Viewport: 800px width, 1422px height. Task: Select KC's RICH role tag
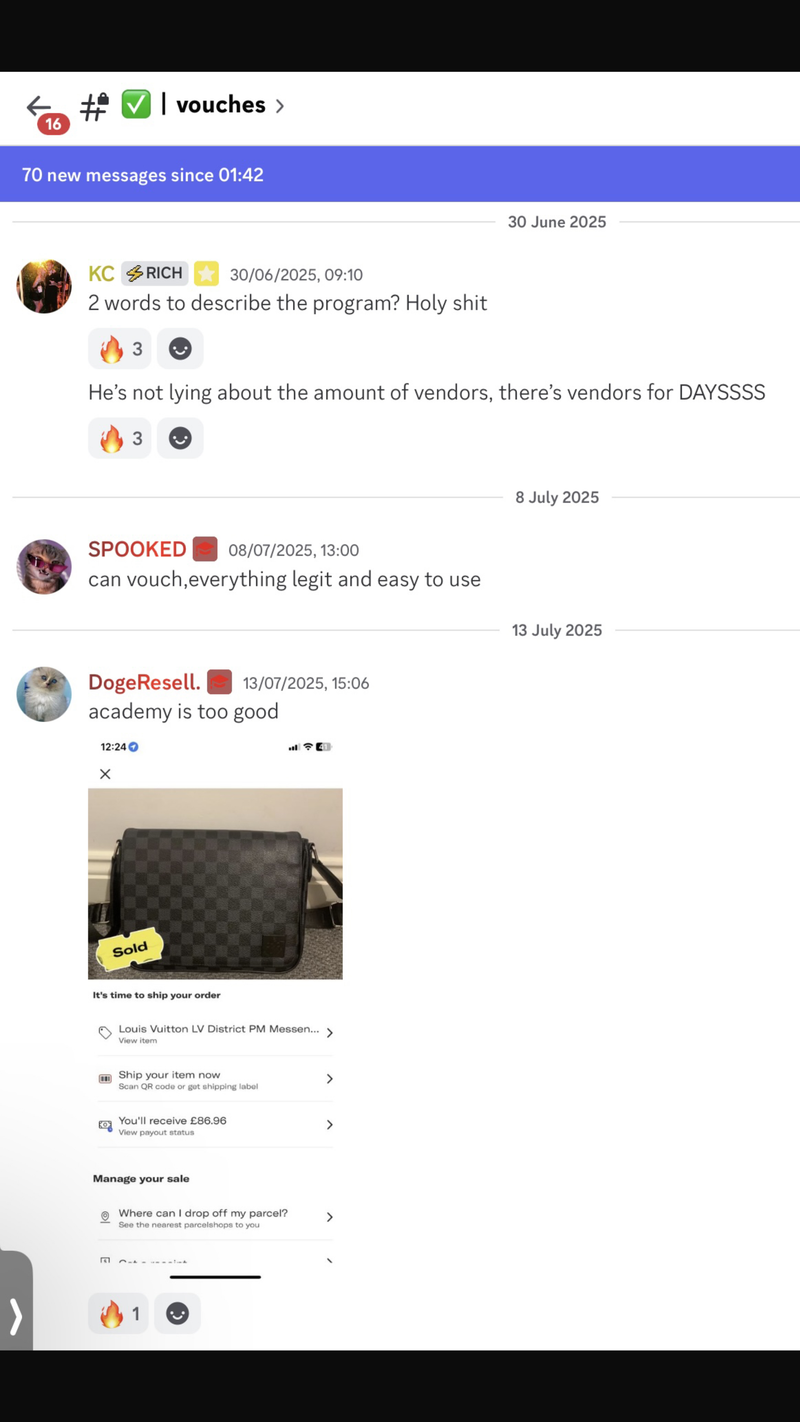(155, 273)
